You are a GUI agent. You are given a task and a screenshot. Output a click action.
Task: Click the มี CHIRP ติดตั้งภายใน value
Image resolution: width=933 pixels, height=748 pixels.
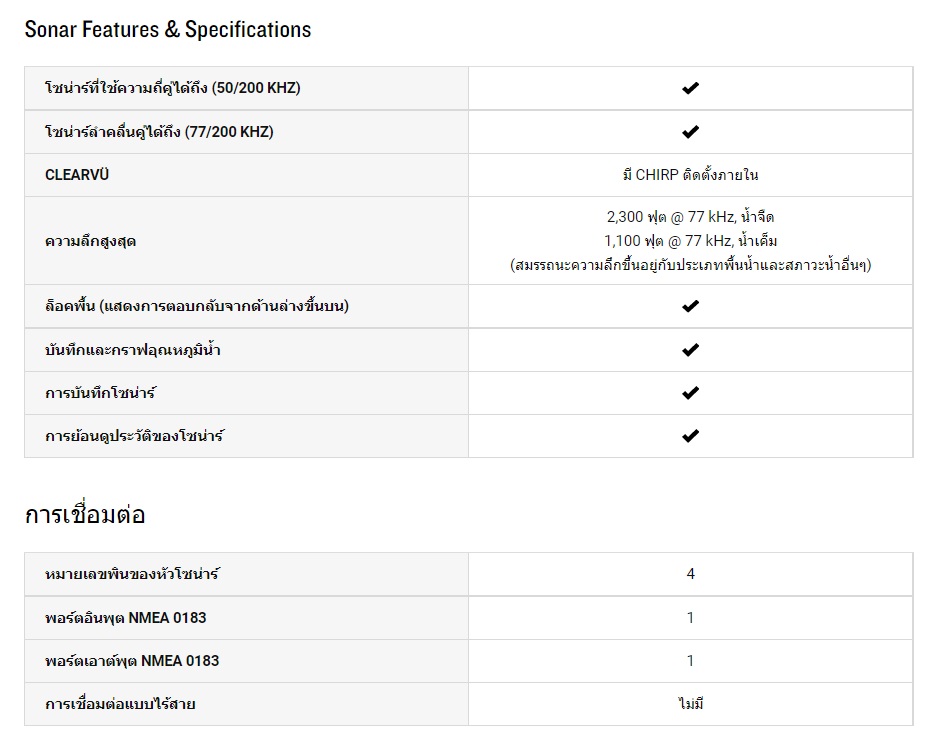pos(690,175)
